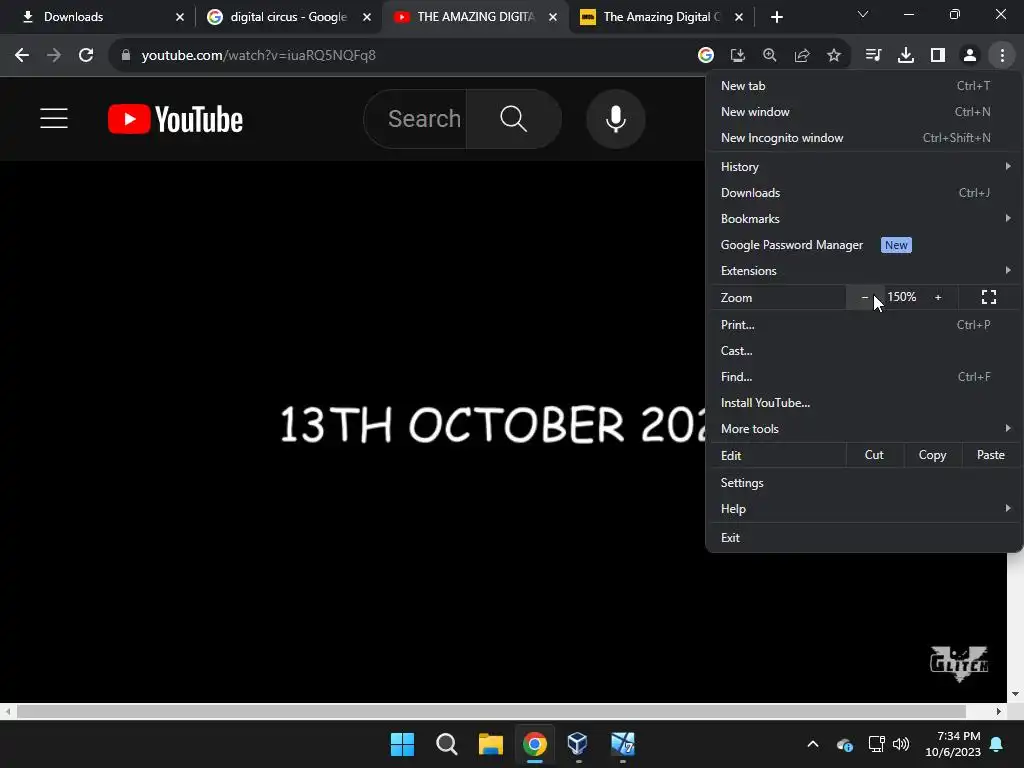Viewport: 1024px width, 768px height.
Task: Click the horizontal page scrollbar
Action: (491, 711)
